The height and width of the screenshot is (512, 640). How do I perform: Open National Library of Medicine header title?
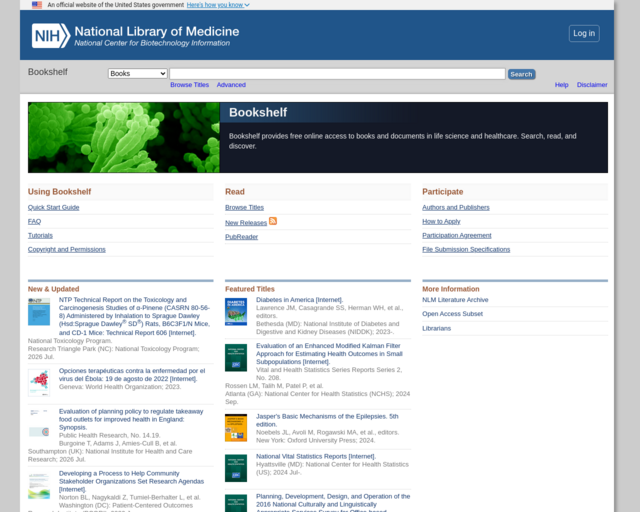pyautogui.click(x=157, y=31)
